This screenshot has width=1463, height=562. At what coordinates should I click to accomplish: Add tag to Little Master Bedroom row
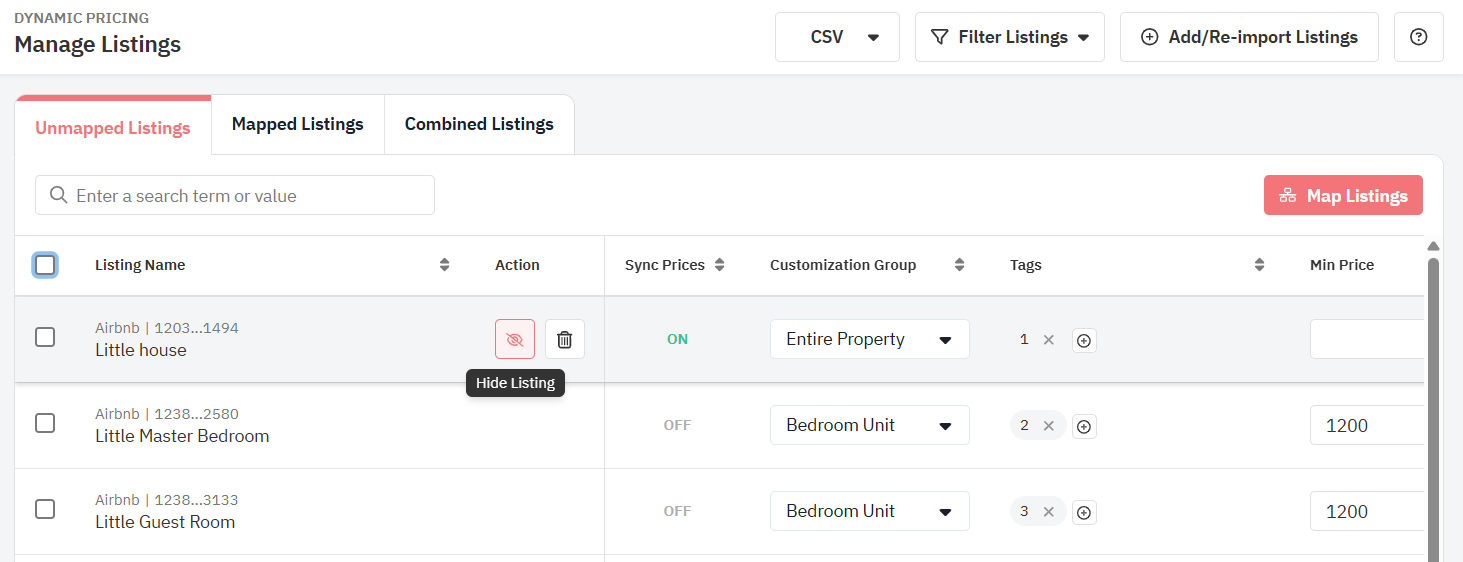pos(1084,427)
